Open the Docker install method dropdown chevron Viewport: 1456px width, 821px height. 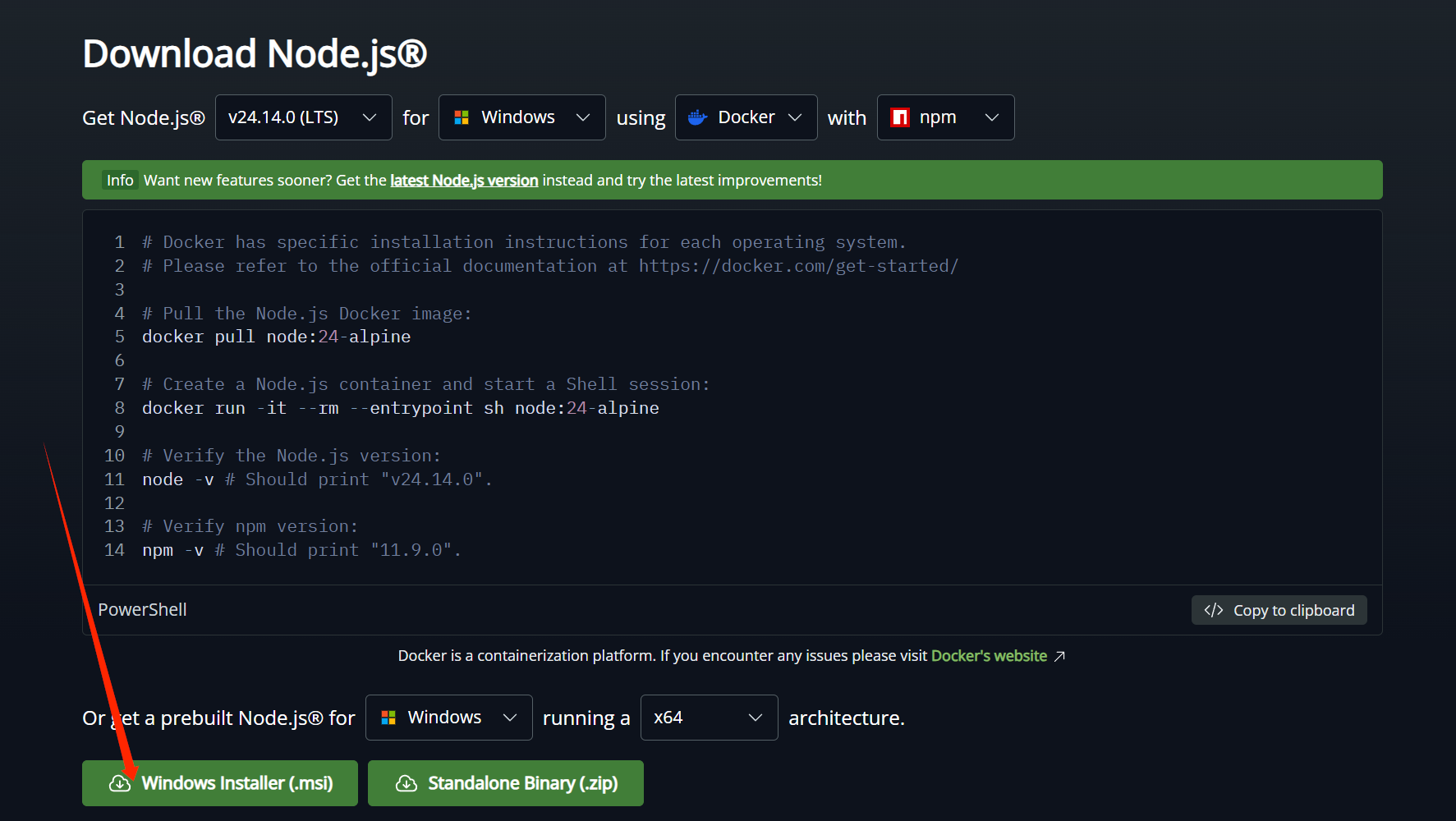tap(795, 117)
